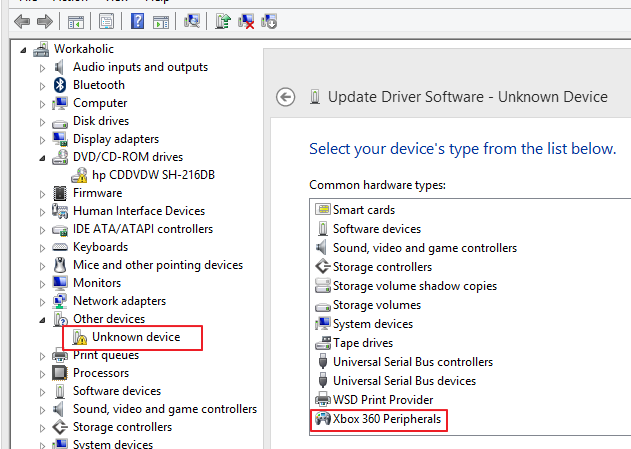Image resolution: width=631 pixels, height=449 pixels.
Task: Click the Forward arrow toolbar icon
Action: pyautogui.click(x=45, y=21)
